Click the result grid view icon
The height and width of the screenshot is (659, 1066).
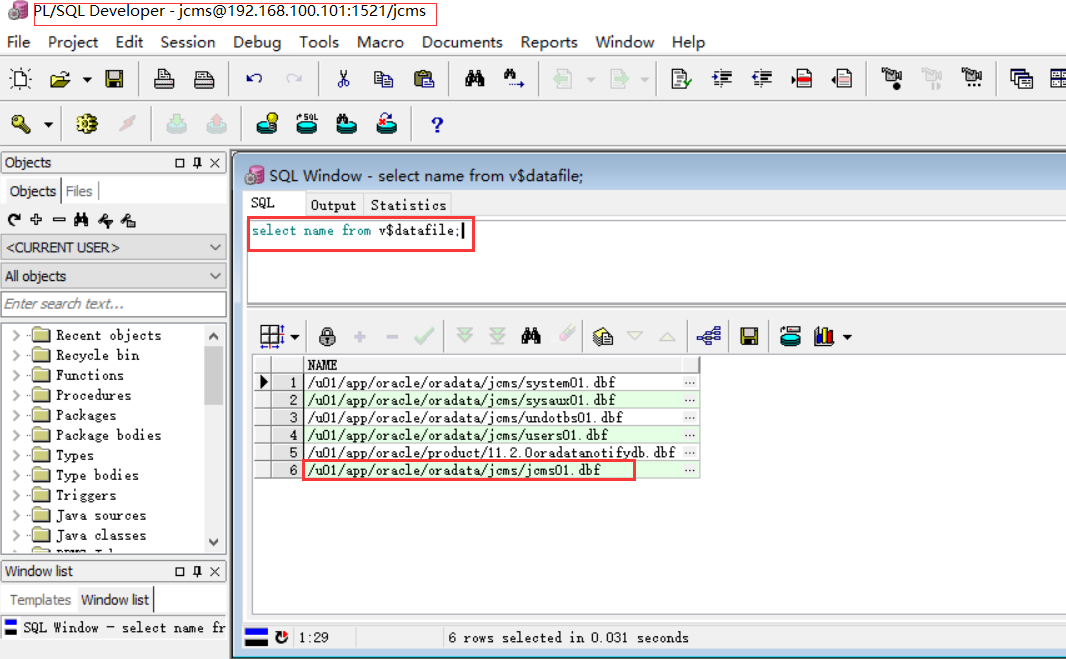272,336
